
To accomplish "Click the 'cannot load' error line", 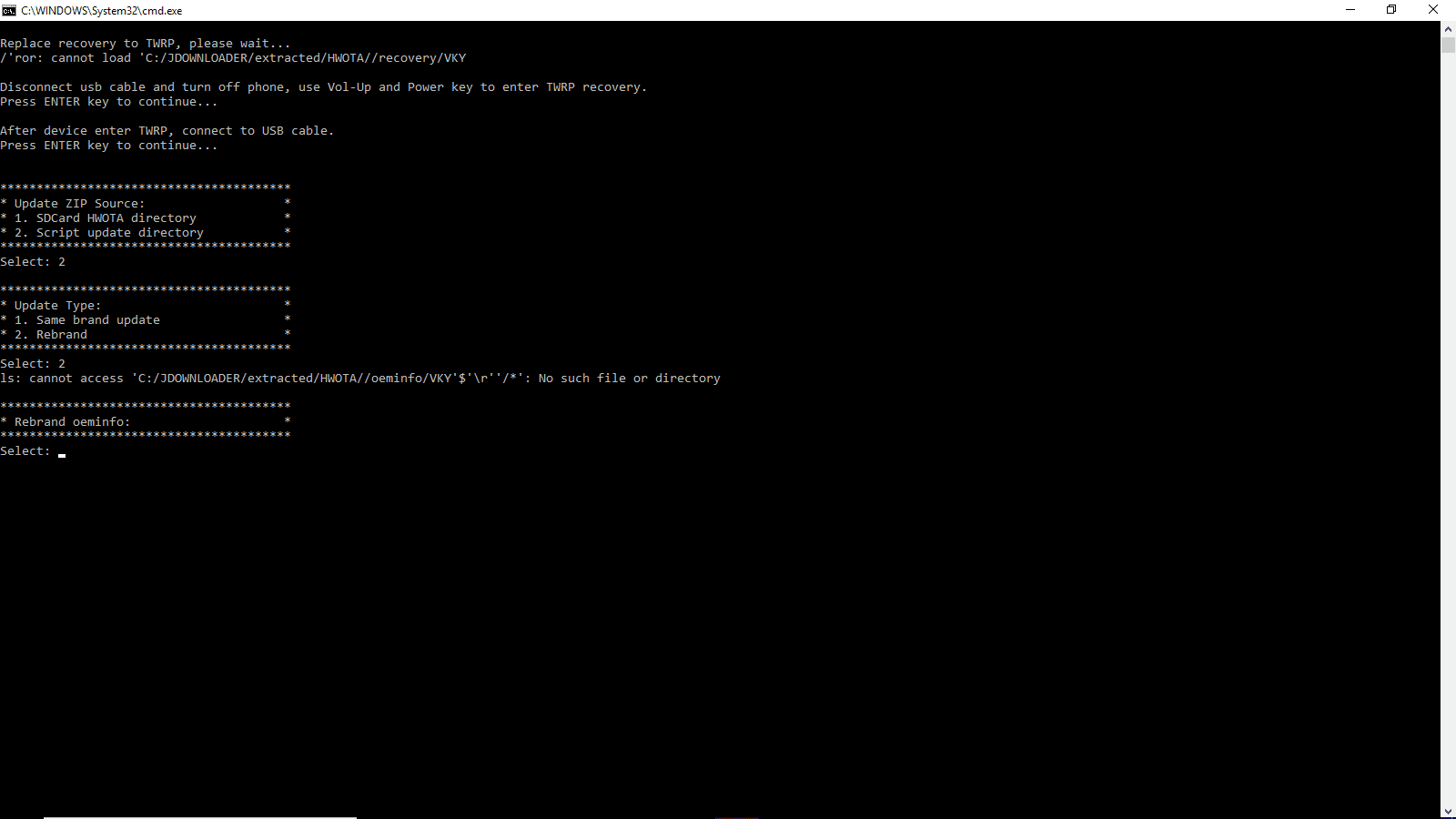I will coord(233,58).
